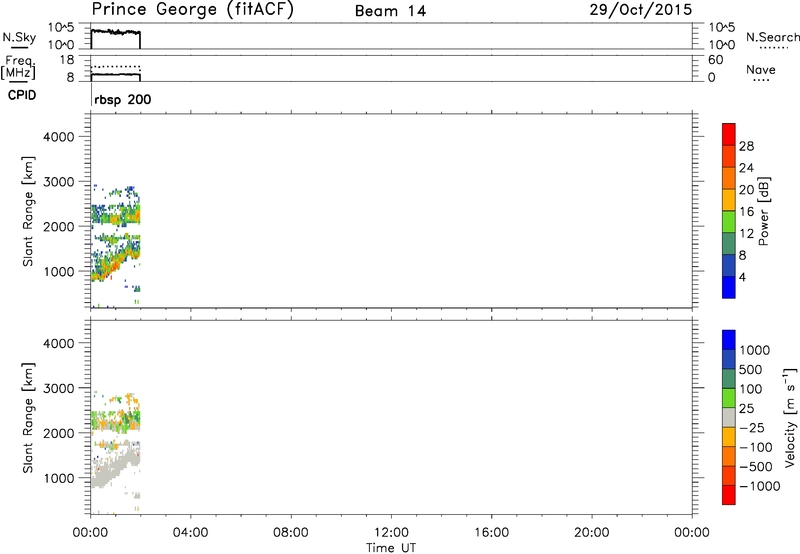
Task: Click the bottom blue Power colorbar swatch
Action: (x=729, y=287)
